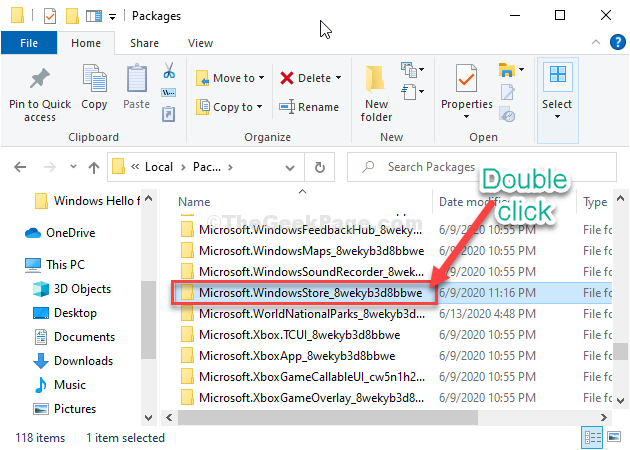Open Documents in navigation pane
630x450 pixels.
74,337
